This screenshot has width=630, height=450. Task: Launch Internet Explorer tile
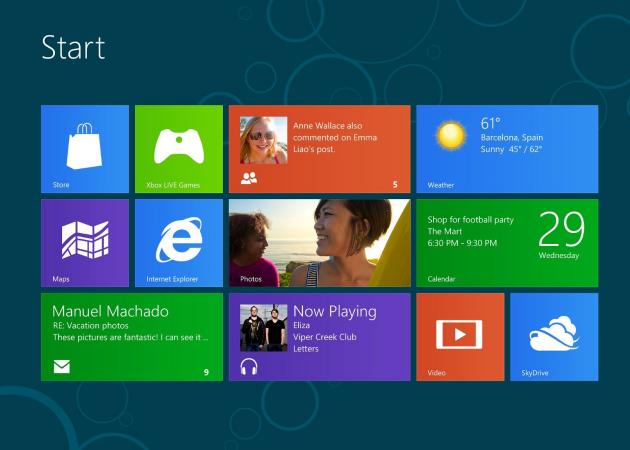tap(178, 241)
